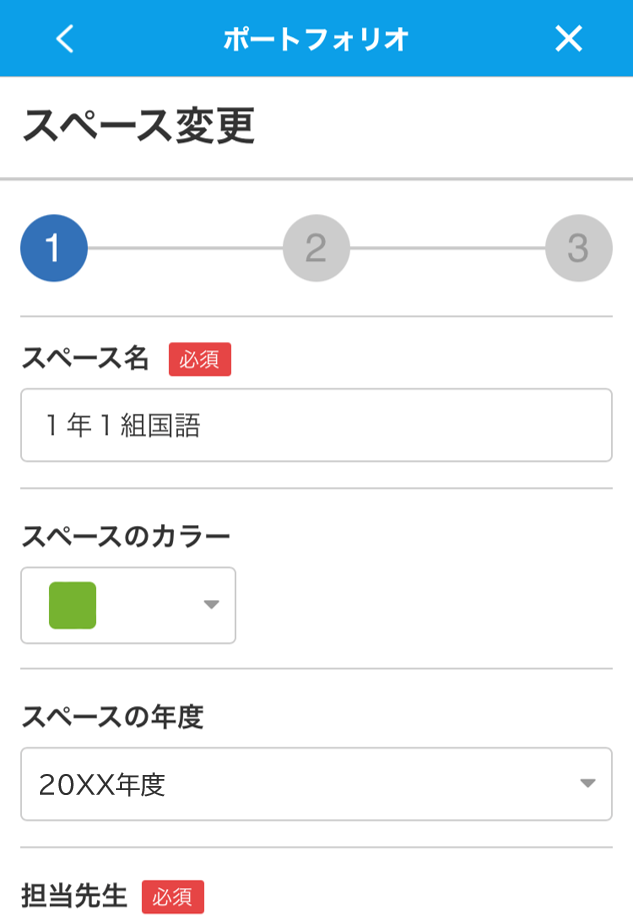Jump to step 3 in the progress indicator

click(579, 248)
